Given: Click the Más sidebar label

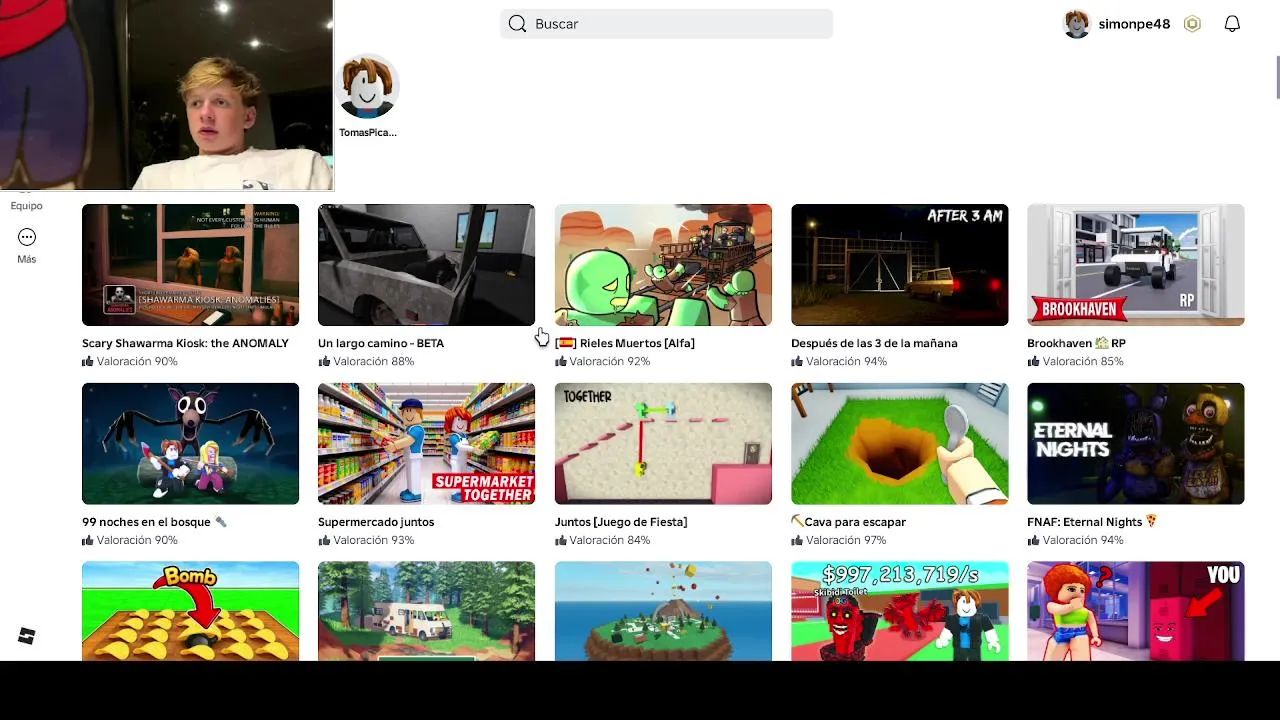Looking at the screenshot, I should pyautogui.click(x=27, y=259).
